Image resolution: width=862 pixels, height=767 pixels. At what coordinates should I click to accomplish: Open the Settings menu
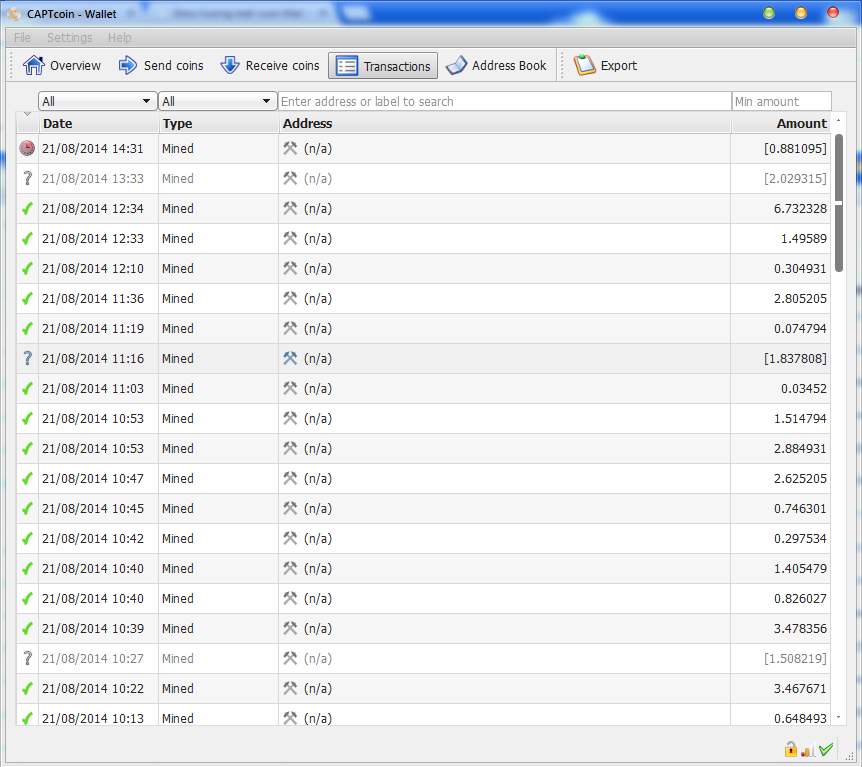pos(69,37)
